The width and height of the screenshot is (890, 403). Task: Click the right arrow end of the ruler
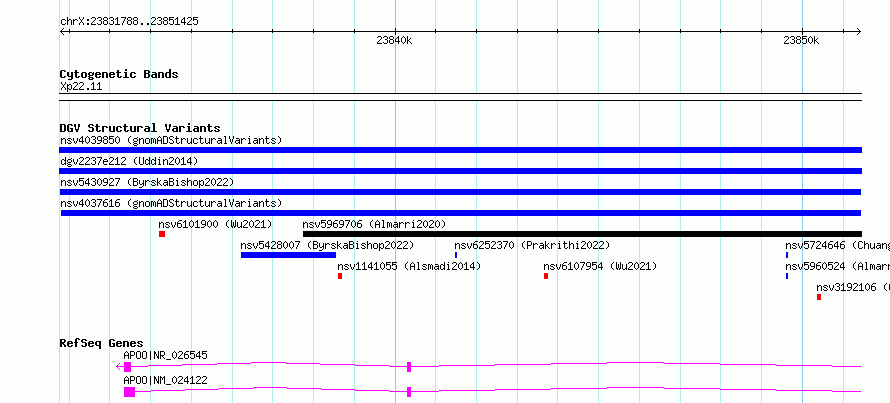(x=858, y=31)
